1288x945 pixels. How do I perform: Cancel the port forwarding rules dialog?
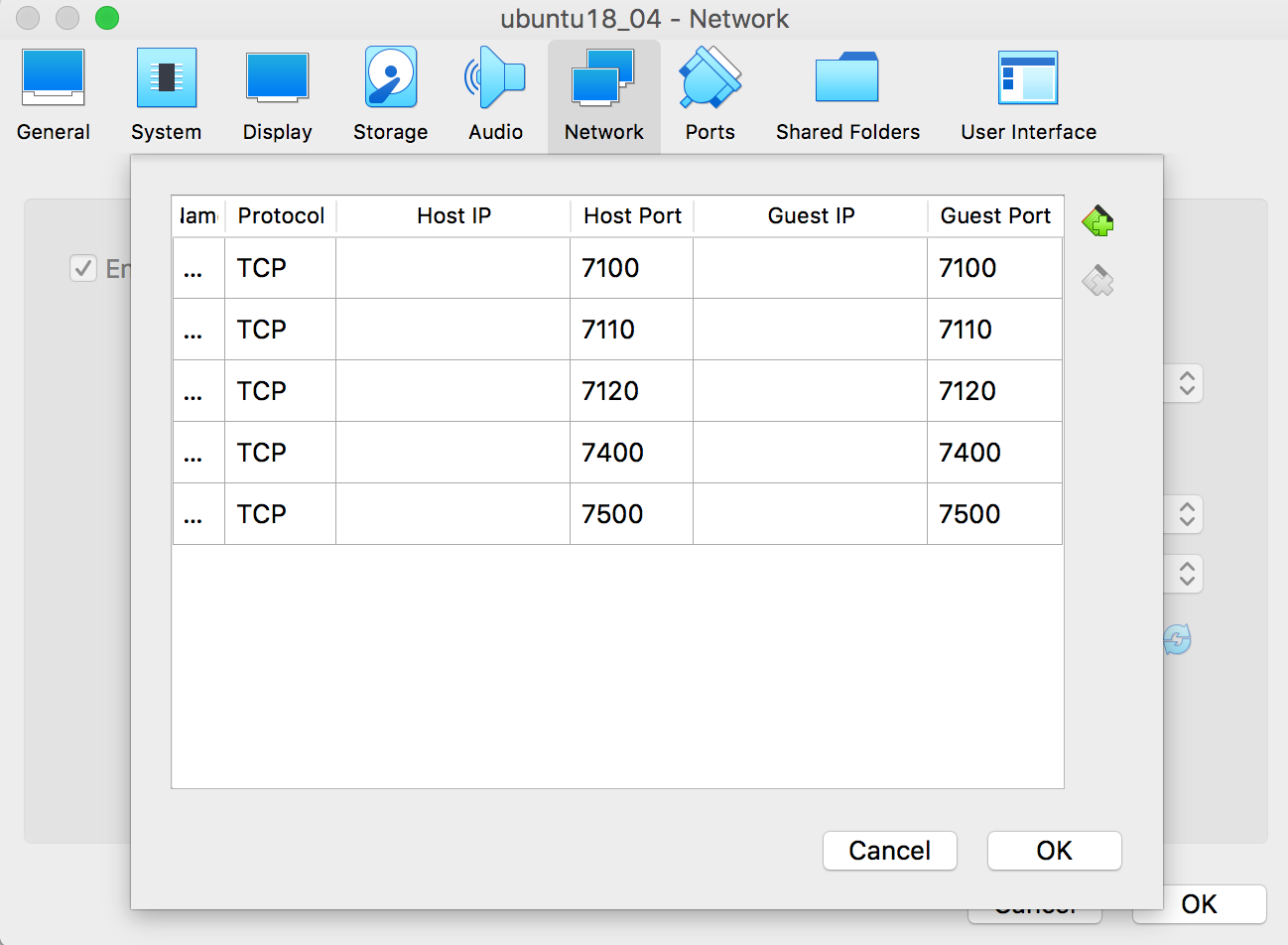pos(890,851)
